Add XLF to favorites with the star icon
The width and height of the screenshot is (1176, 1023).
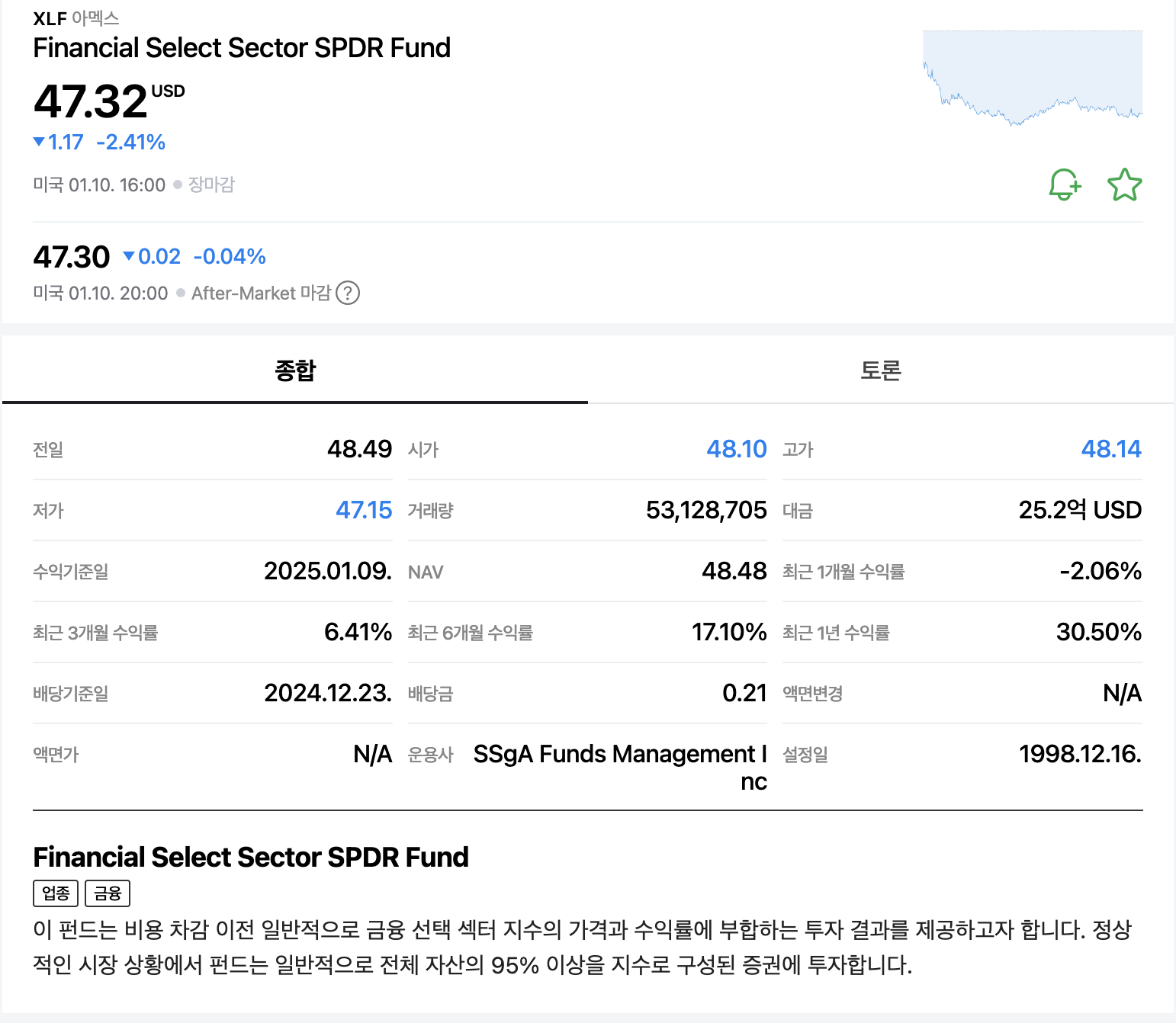click(x=1124, y=184)
